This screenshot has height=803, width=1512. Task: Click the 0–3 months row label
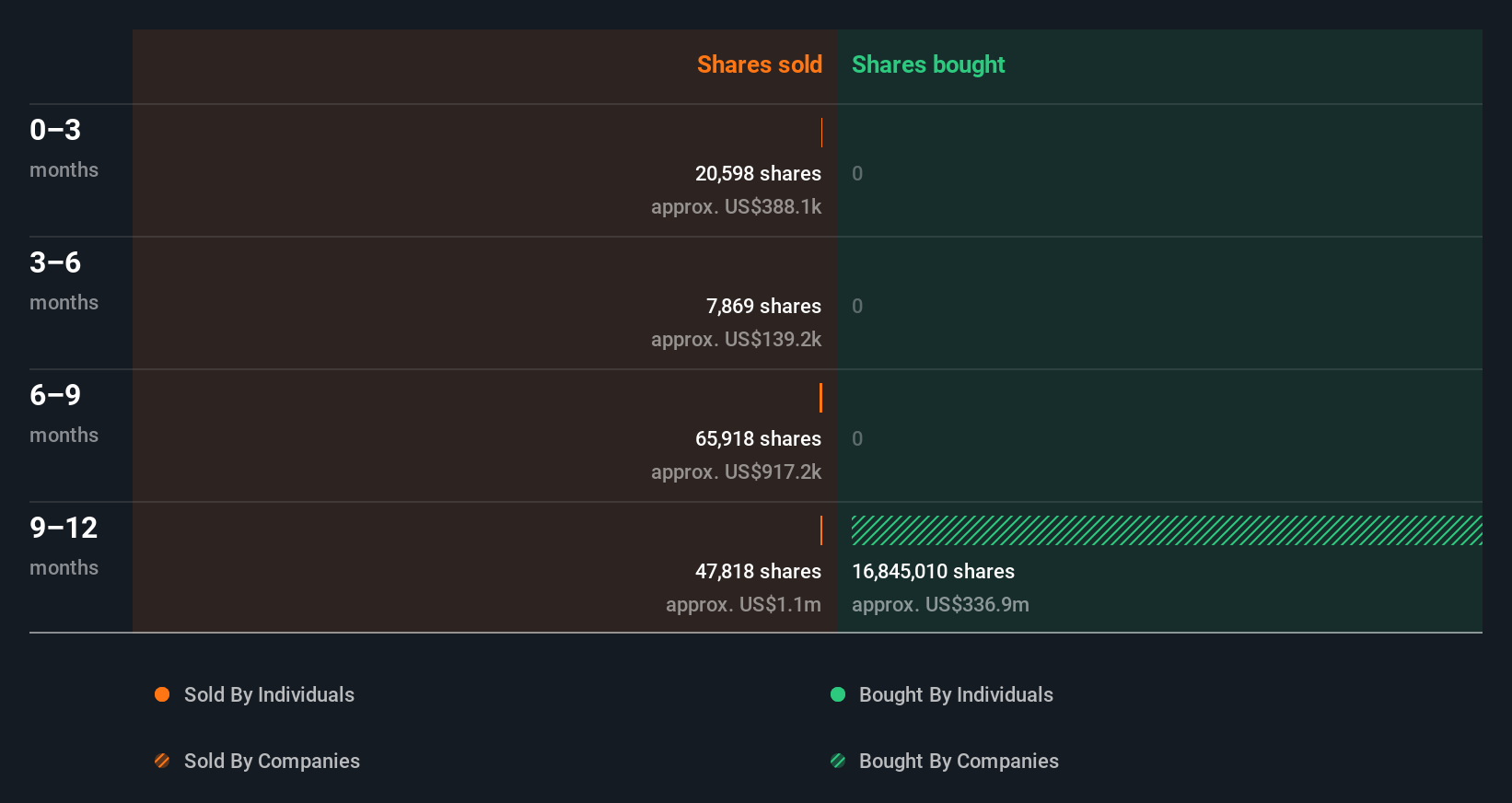pyautogui.click(x=64, y=147)
